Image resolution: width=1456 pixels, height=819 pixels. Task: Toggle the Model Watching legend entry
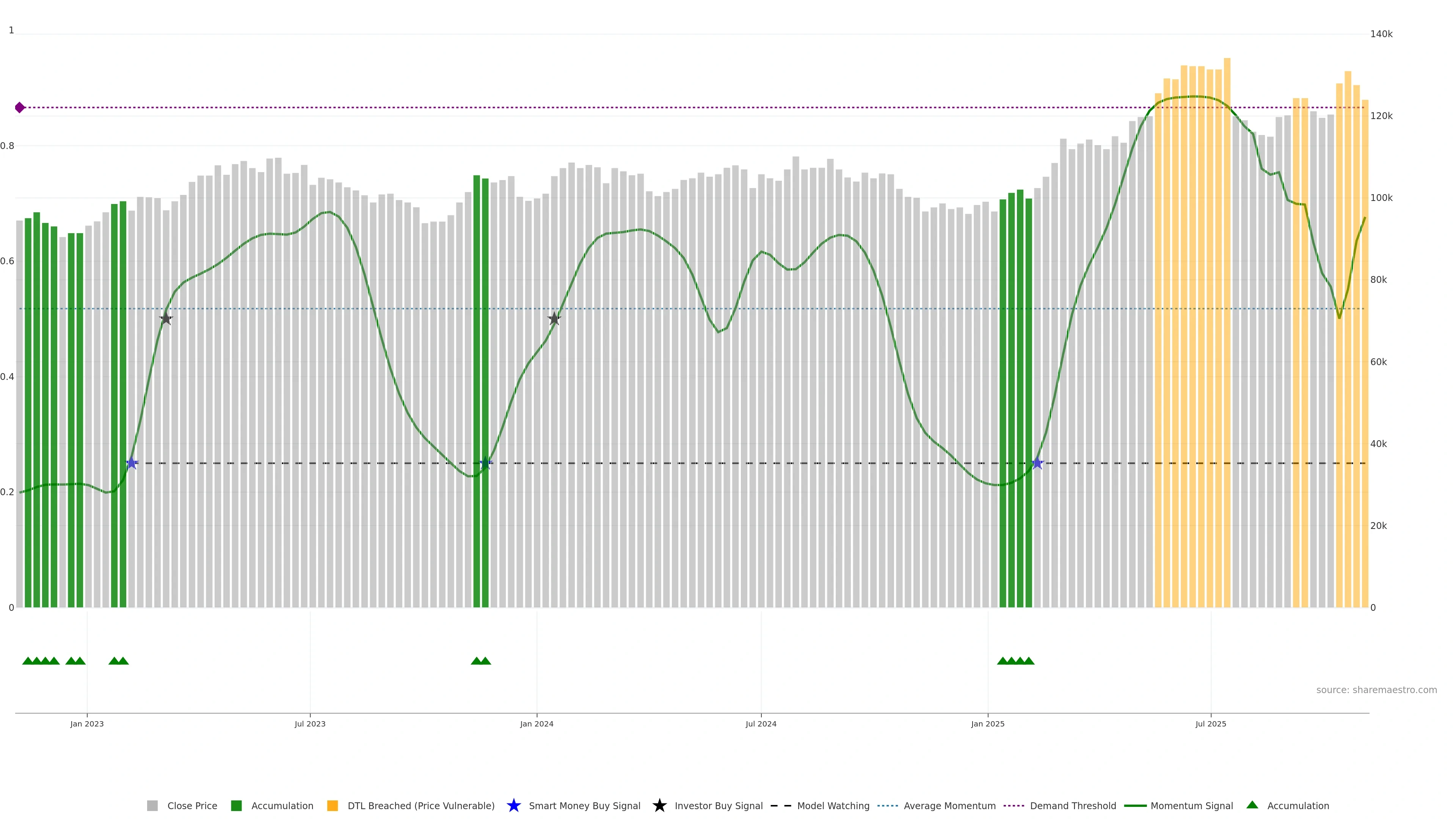point(833,806)
